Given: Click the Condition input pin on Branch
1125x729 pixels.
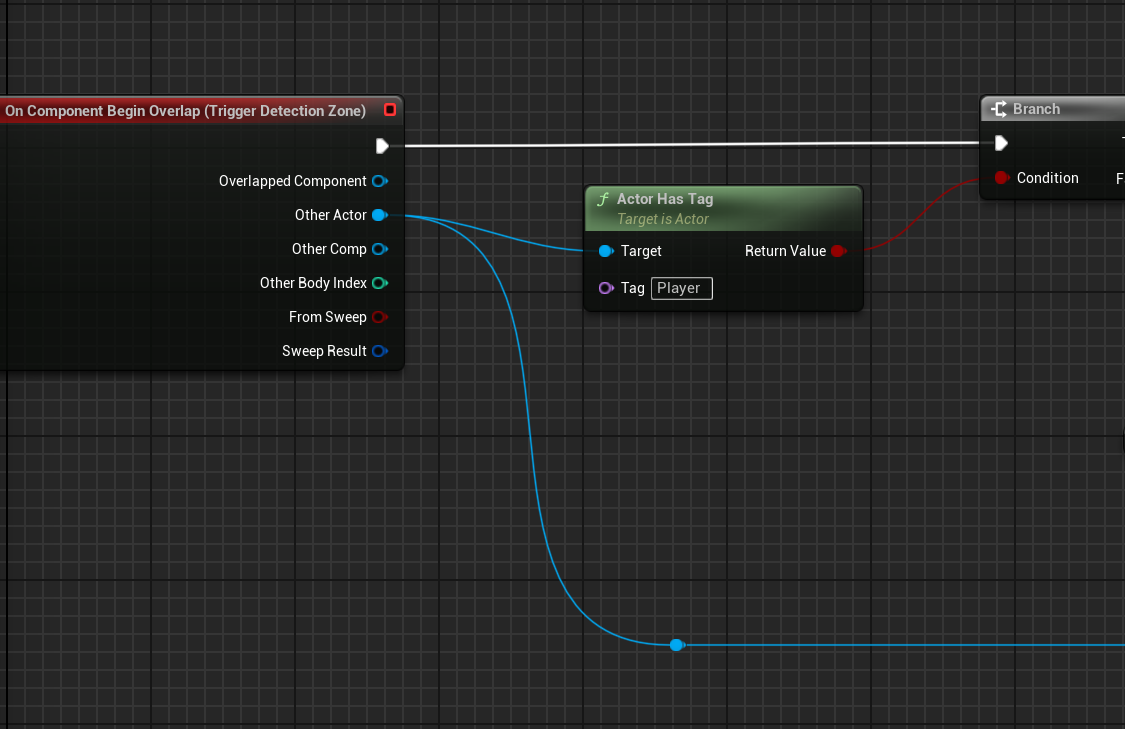Looking at the screenshot, I should (x=1001, y=178).
